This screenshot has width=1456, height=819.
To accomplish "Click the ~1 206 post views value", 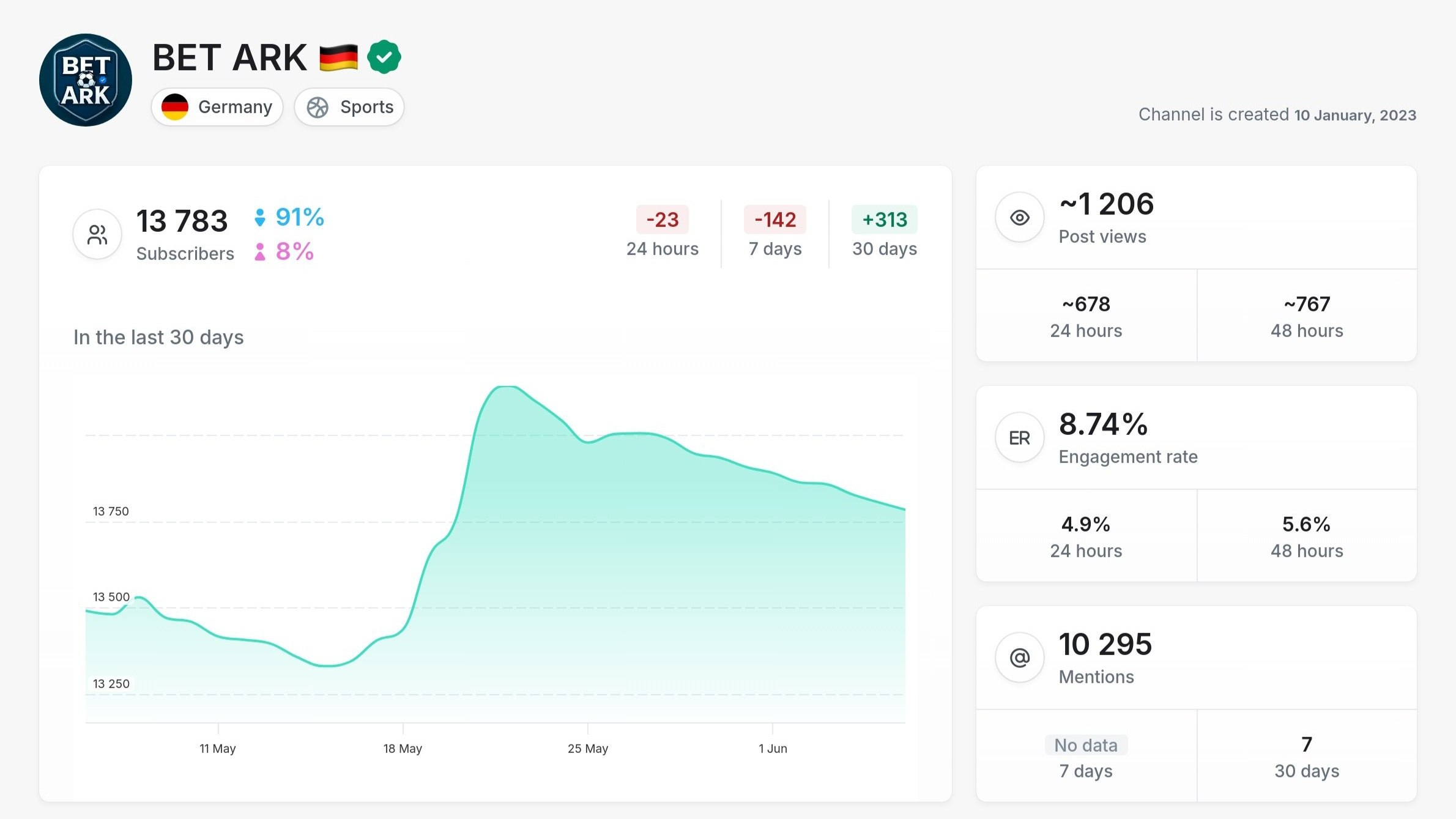I will click(x=1107, y=204).
